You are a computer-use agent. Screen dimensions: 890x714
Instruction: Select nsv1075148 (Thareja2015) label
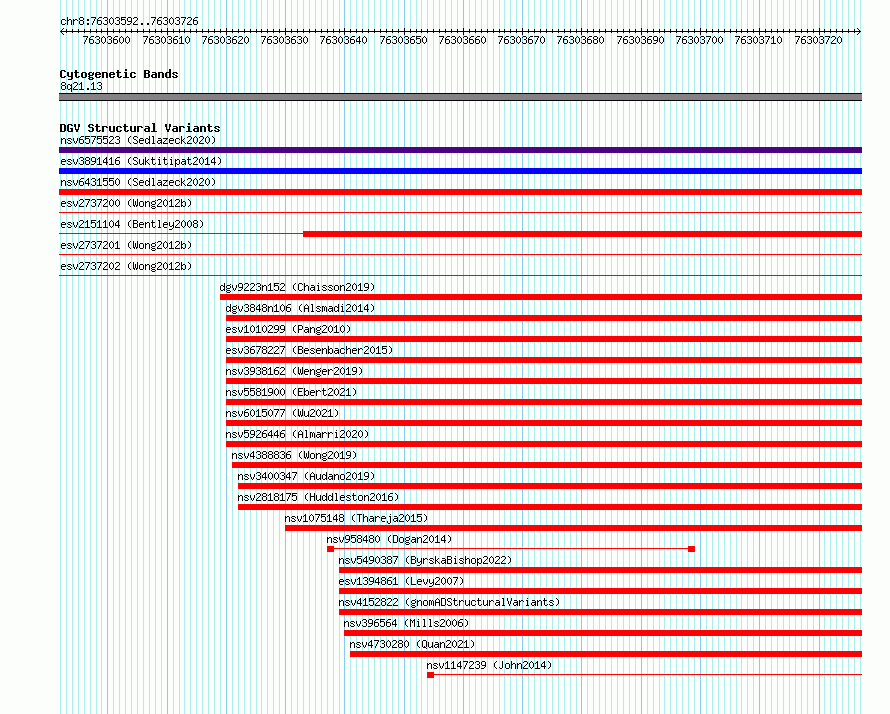tap(356, 518)
